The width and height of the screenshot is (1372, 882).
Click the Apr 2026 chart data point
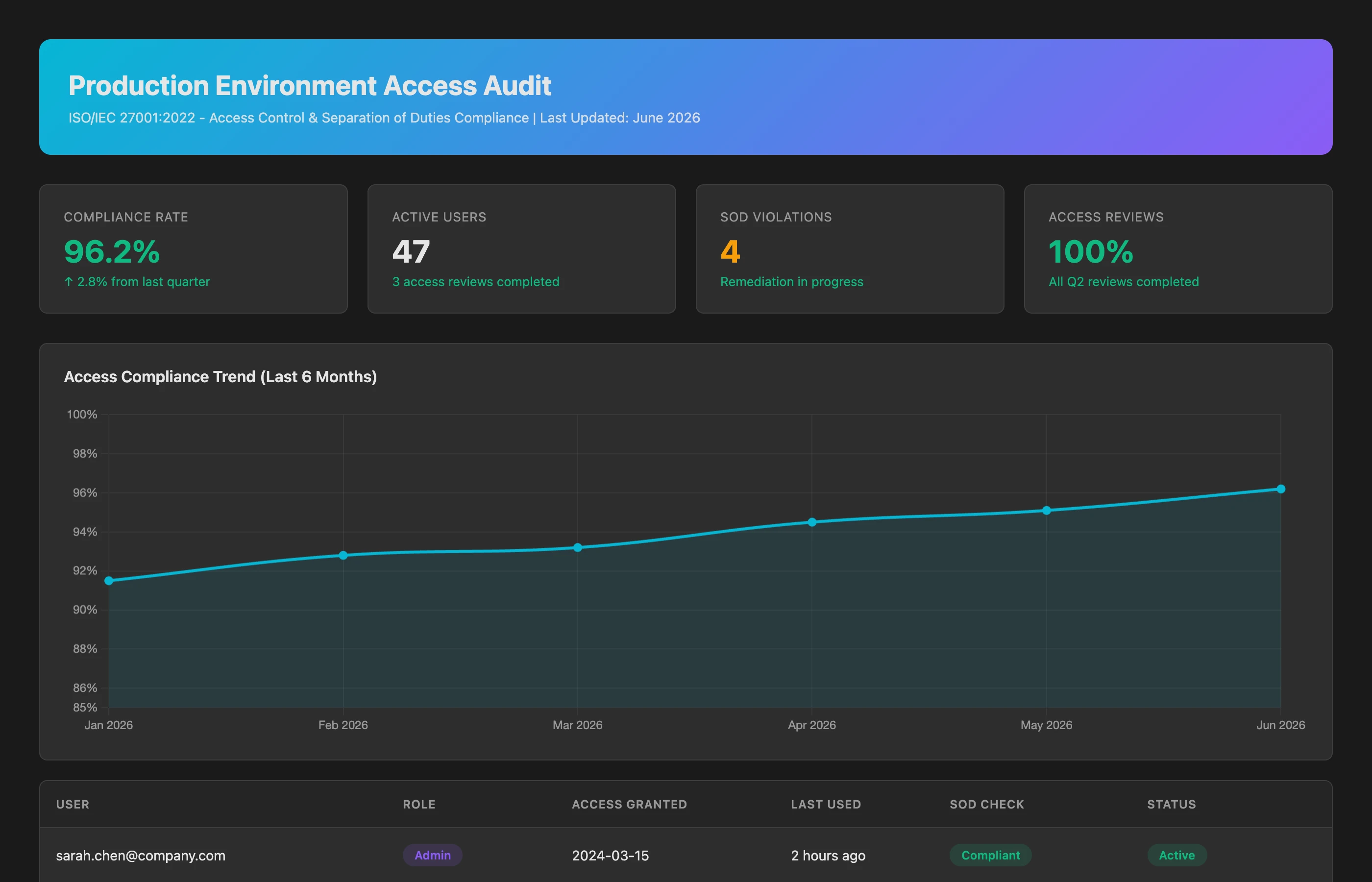tap(811, 522)
